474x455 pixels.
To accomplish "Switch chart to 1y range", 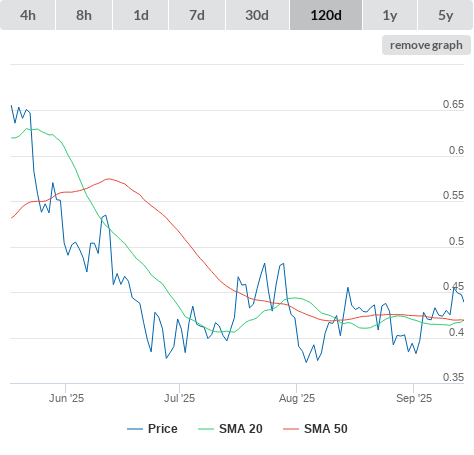I will click(390, 15).
